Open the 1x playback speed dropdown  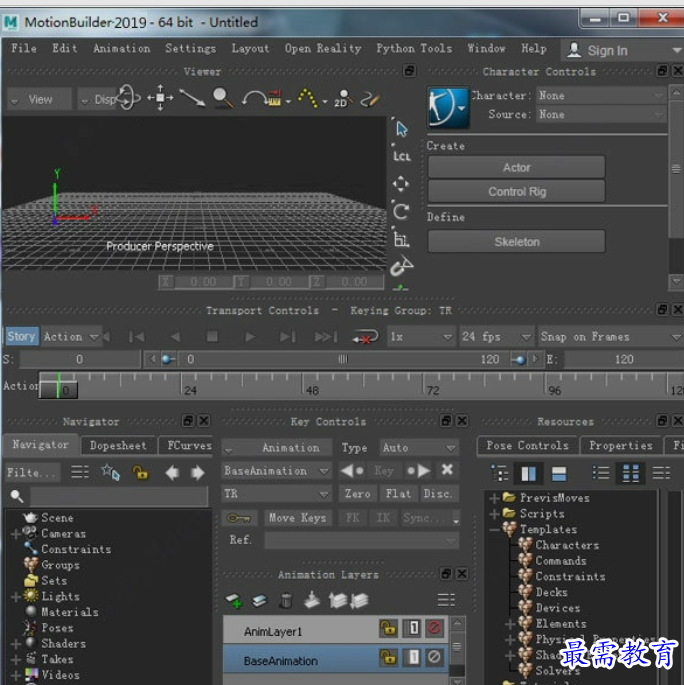pyautogui.click(x=421, y=337)
